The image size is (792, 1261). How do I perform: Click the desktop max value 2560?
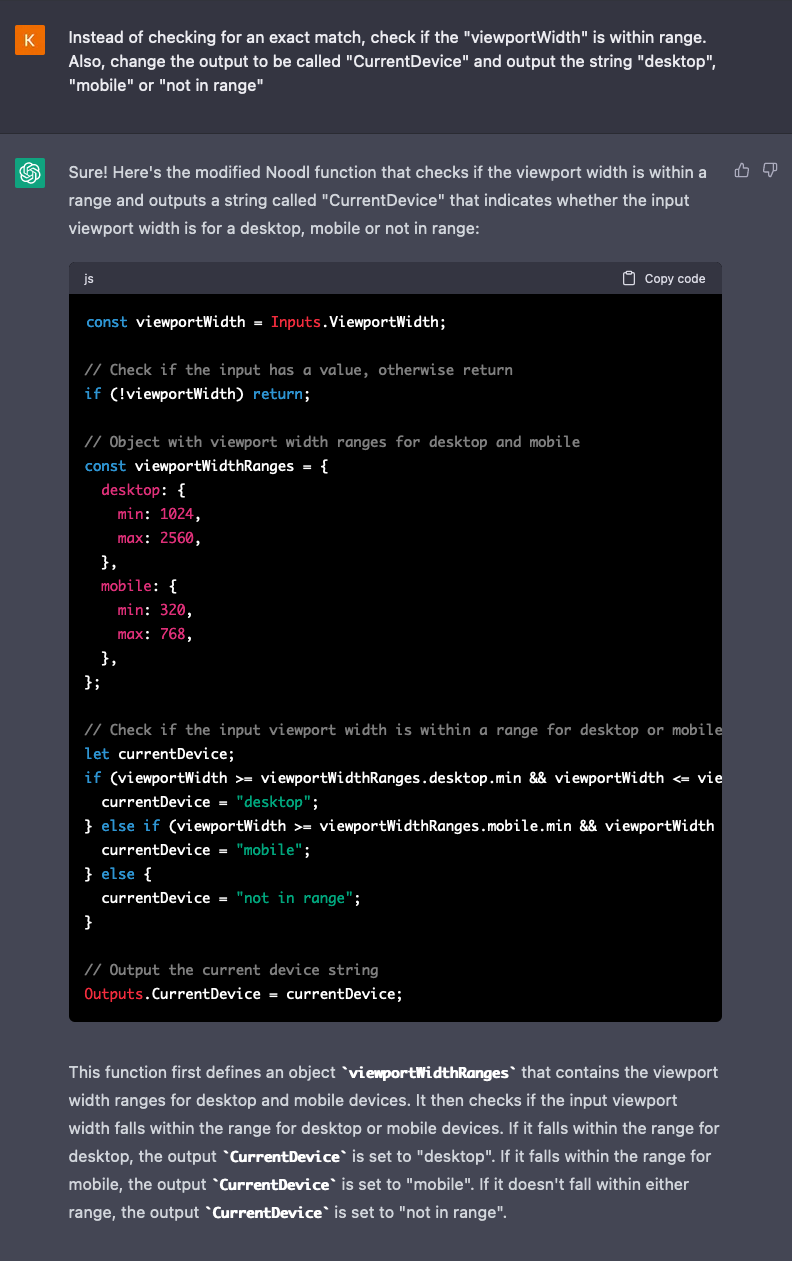179,538
